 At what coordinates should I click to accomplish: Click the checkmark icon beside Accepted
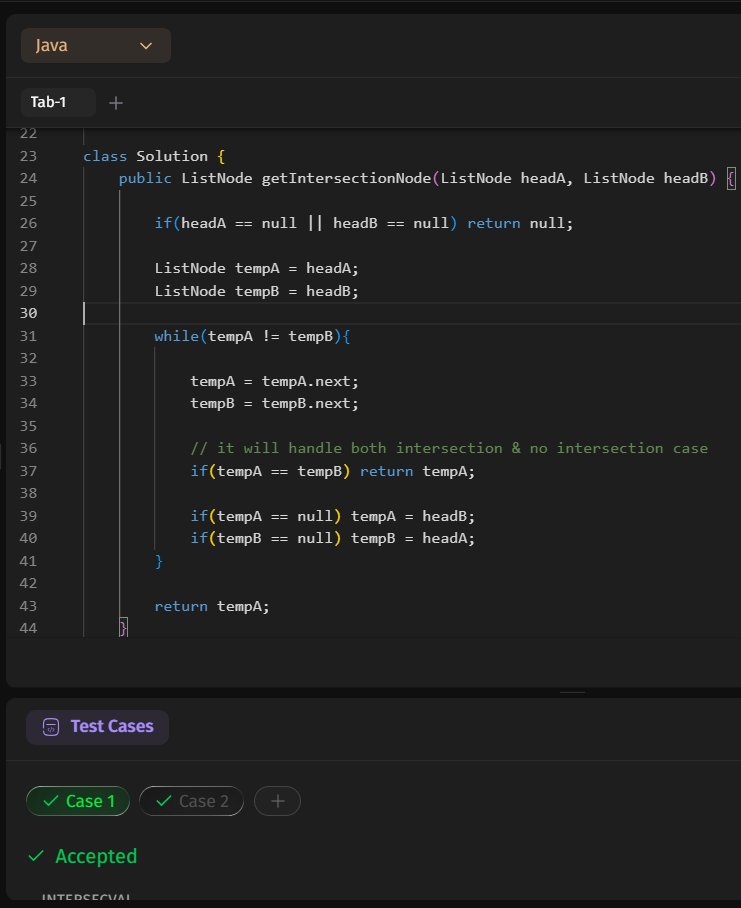tap(36, 856)
